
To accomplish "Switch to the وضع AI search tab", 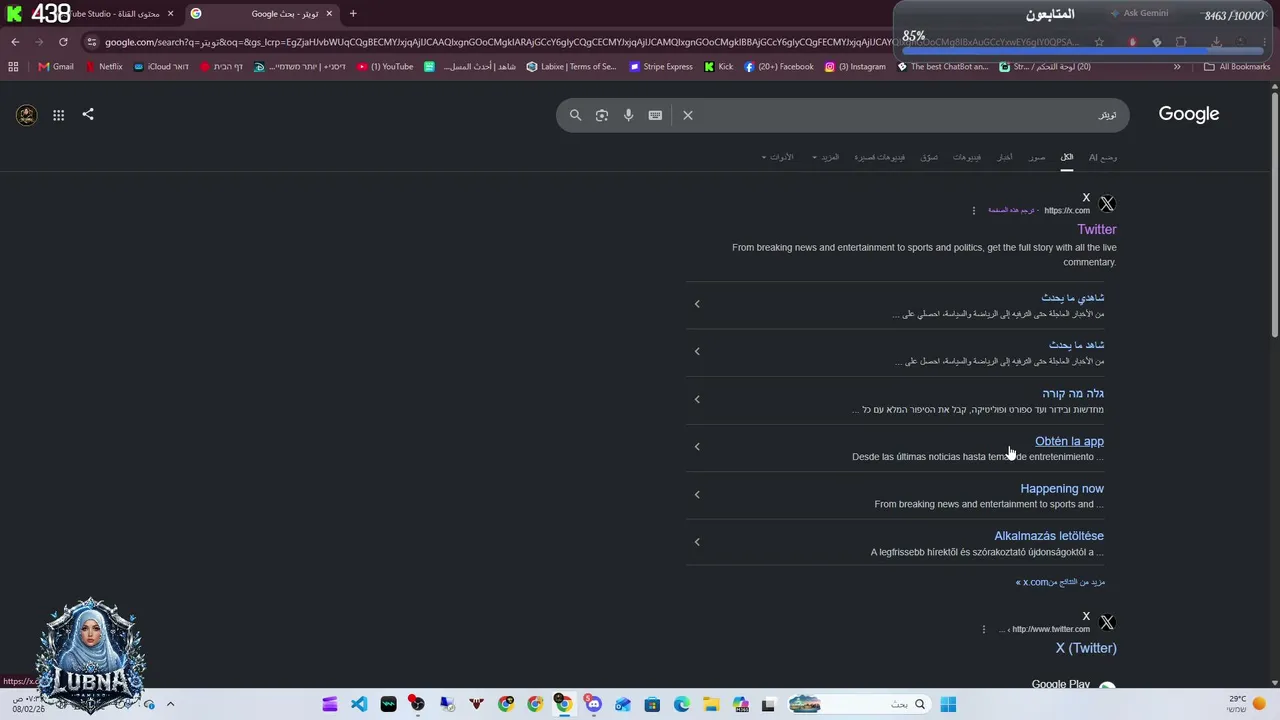I will pyautogui.click(x=1103, y=157).
